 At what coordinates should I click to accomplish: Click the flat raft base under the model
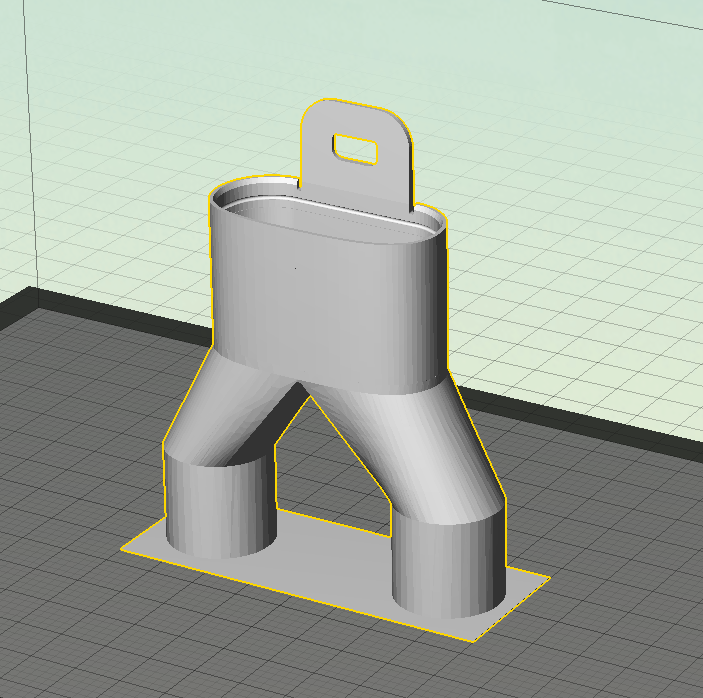click(x=334, y=578)
